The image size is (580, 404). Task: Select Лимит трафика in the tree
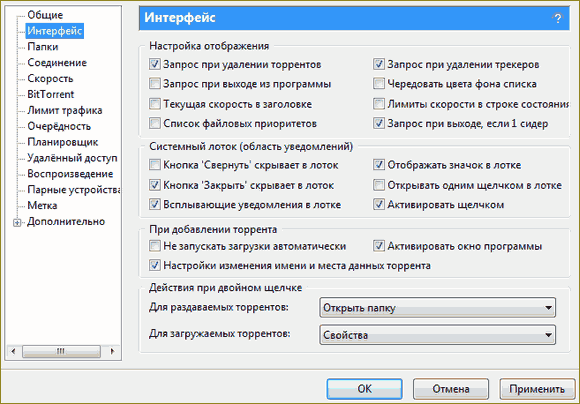point(65,110)
